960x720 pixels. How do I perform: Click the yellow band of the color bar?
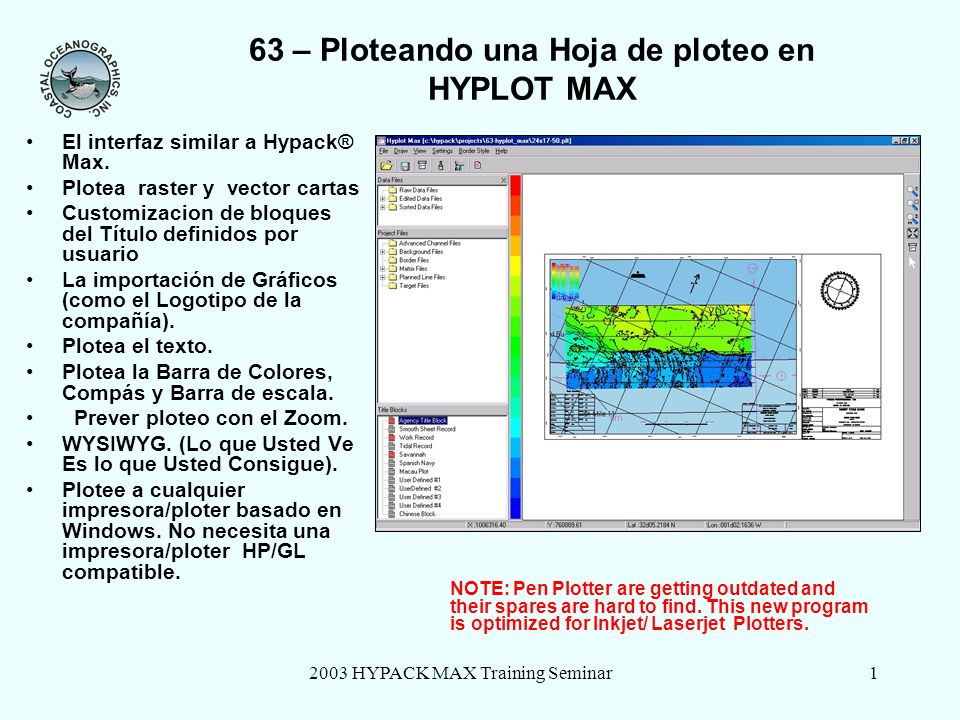pyautogui.click(x=516, y=266)
